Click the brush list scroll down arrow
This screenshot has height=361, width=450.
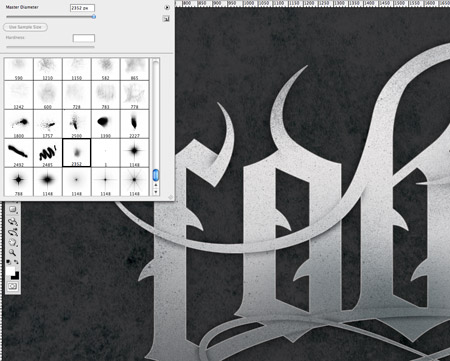click(156, 192)
